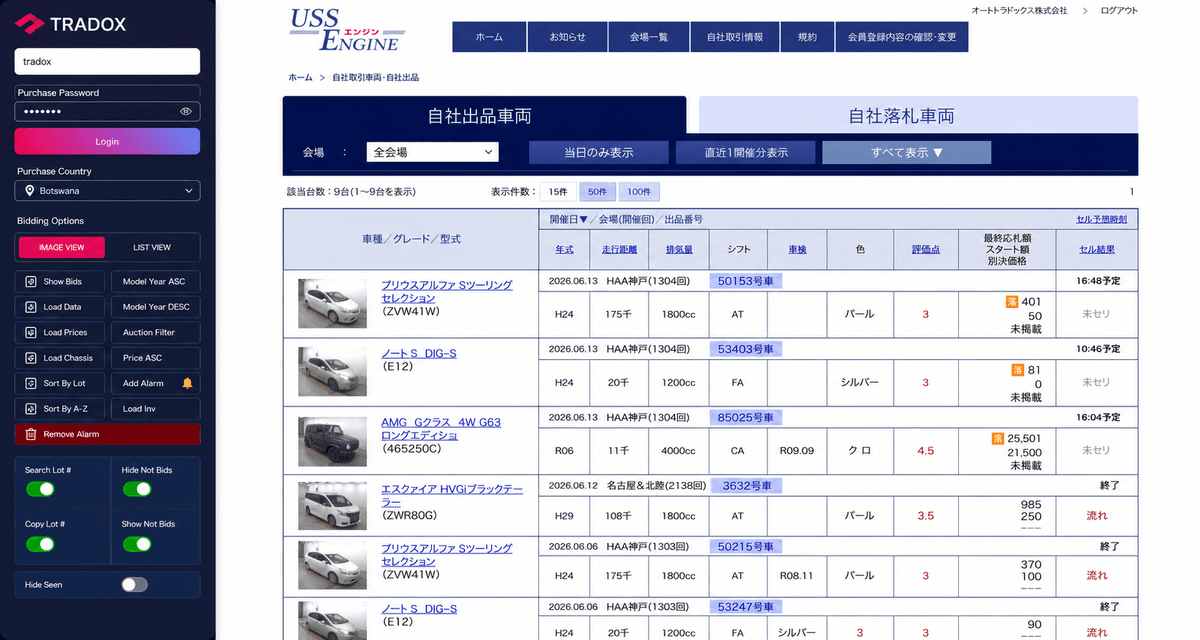Viewport: 1200px width, 640px height.
Task: Open AMG Gクラス 4W G63 vehicle link
Action: point(441,428)
